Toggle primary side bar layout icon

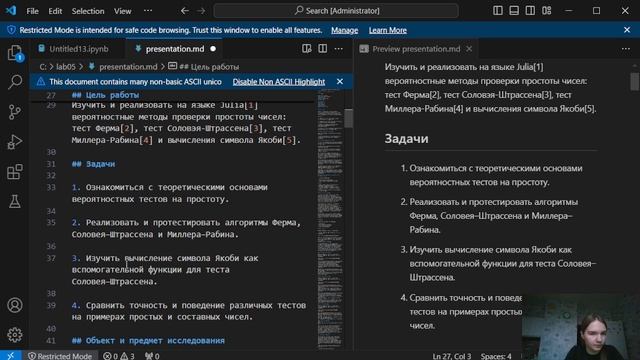click(498, 11)
